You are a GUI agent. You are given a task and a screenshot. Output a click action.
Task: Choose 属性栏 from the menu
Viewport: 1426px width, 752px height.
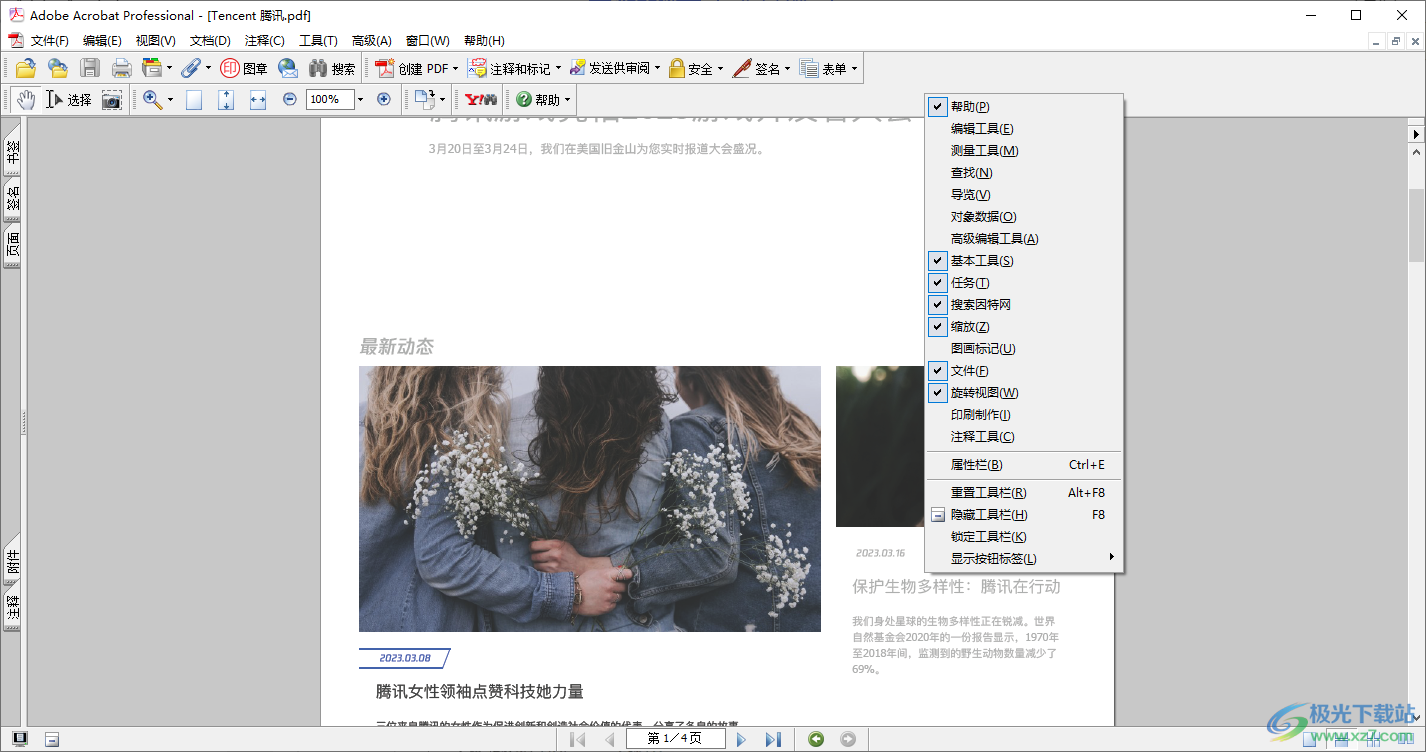[x=1024, y=465]
